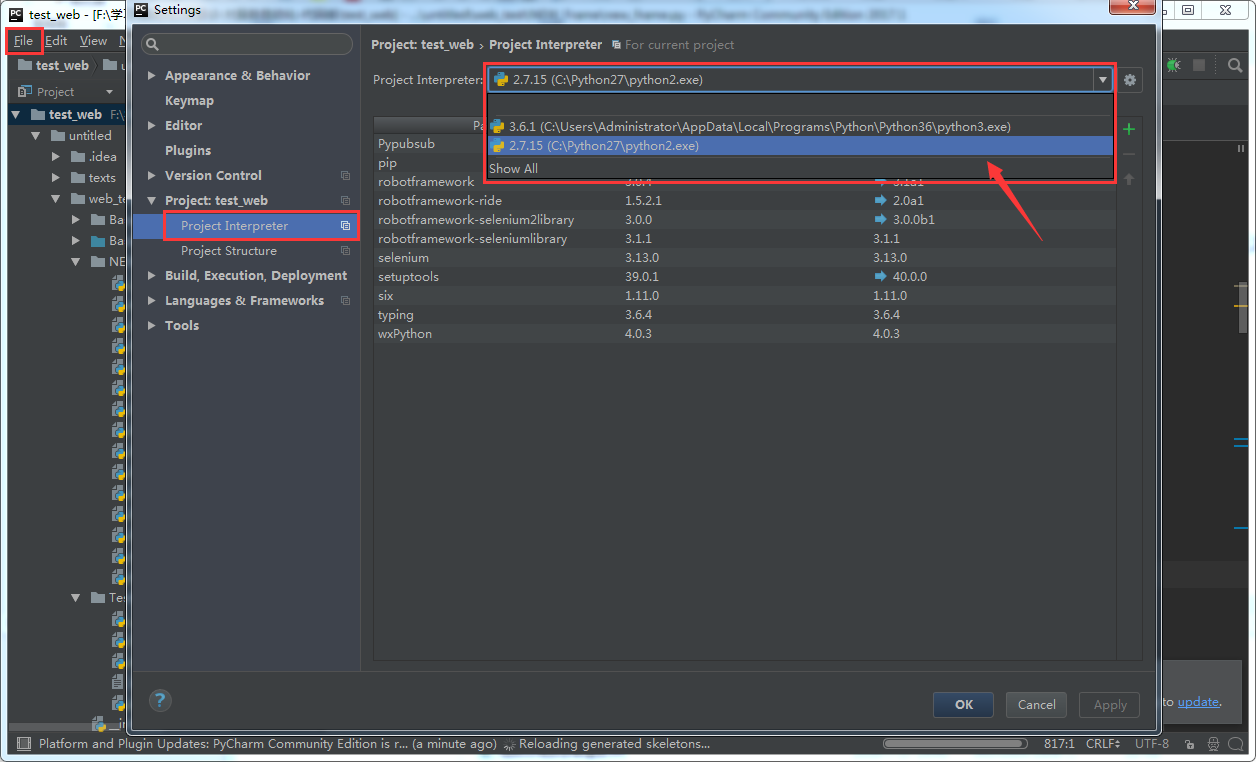This screenshot has width=1256, height=762.
Task: Click the green debug bug icon
Action: 1173,65
